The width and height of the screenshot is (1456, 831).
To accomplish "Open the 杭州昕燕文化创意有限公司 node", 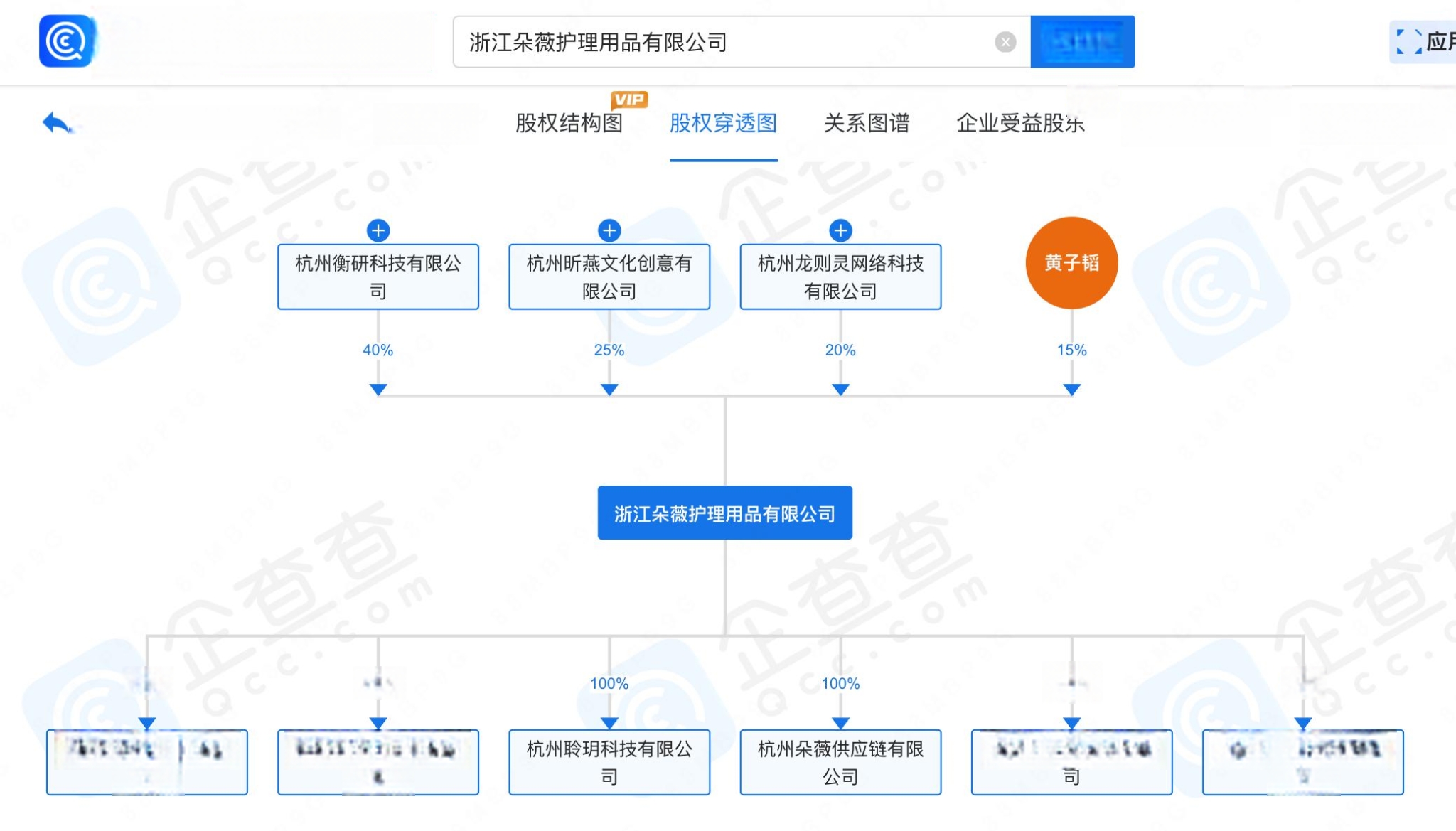I will click(609, 277).
